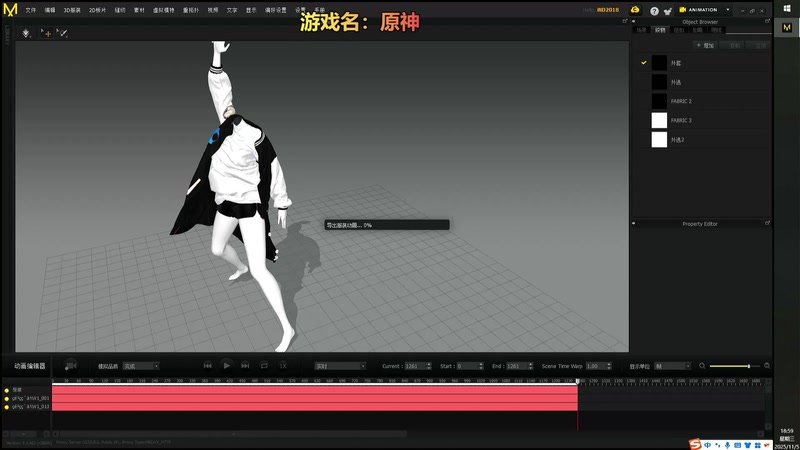
Task: Switch to the 织物 (Fabric) tab
Action: pyautogui.click(x=660, y=30)
